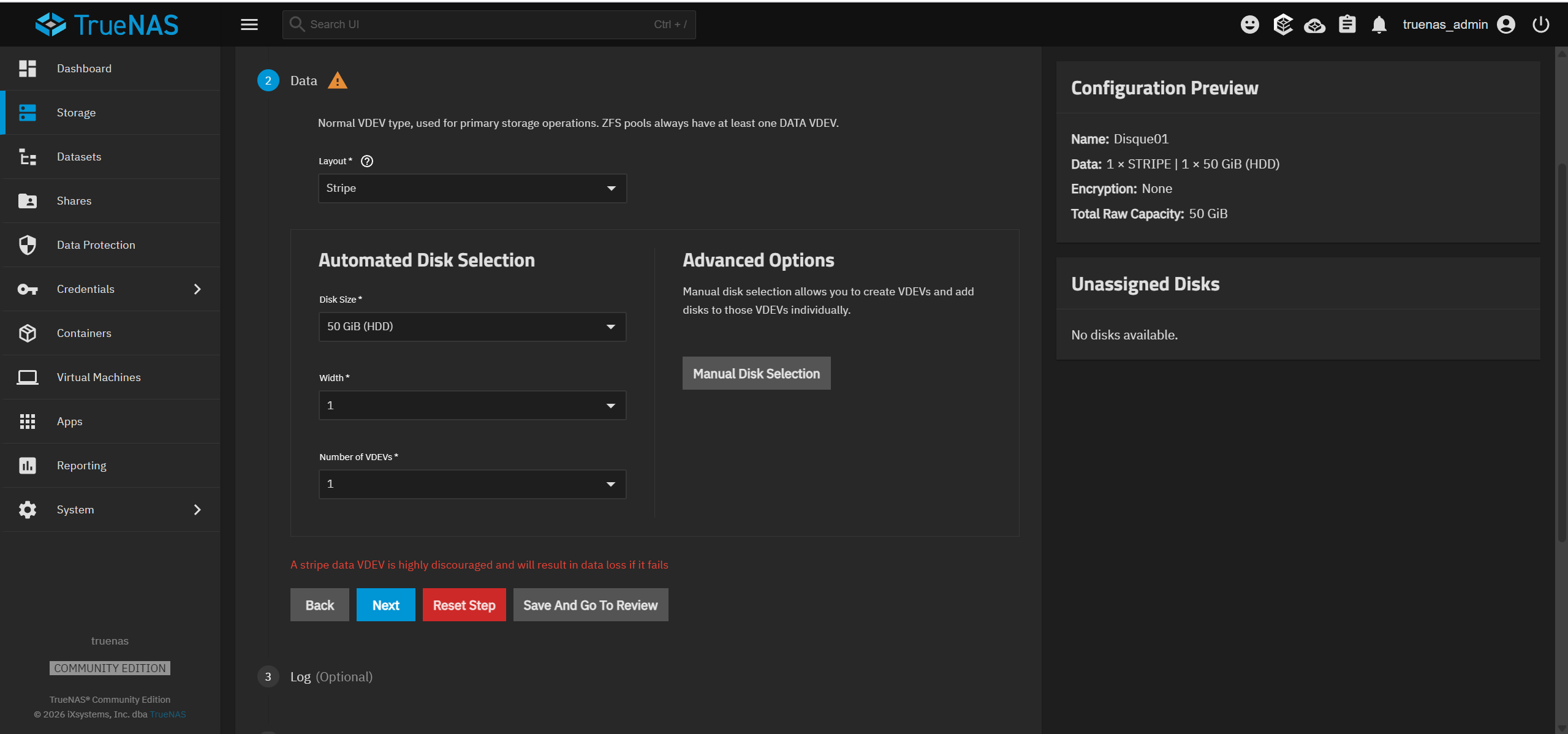Open the Disk Size dropdown
Screen dimensions: 1568x734
tap(472, 327)
